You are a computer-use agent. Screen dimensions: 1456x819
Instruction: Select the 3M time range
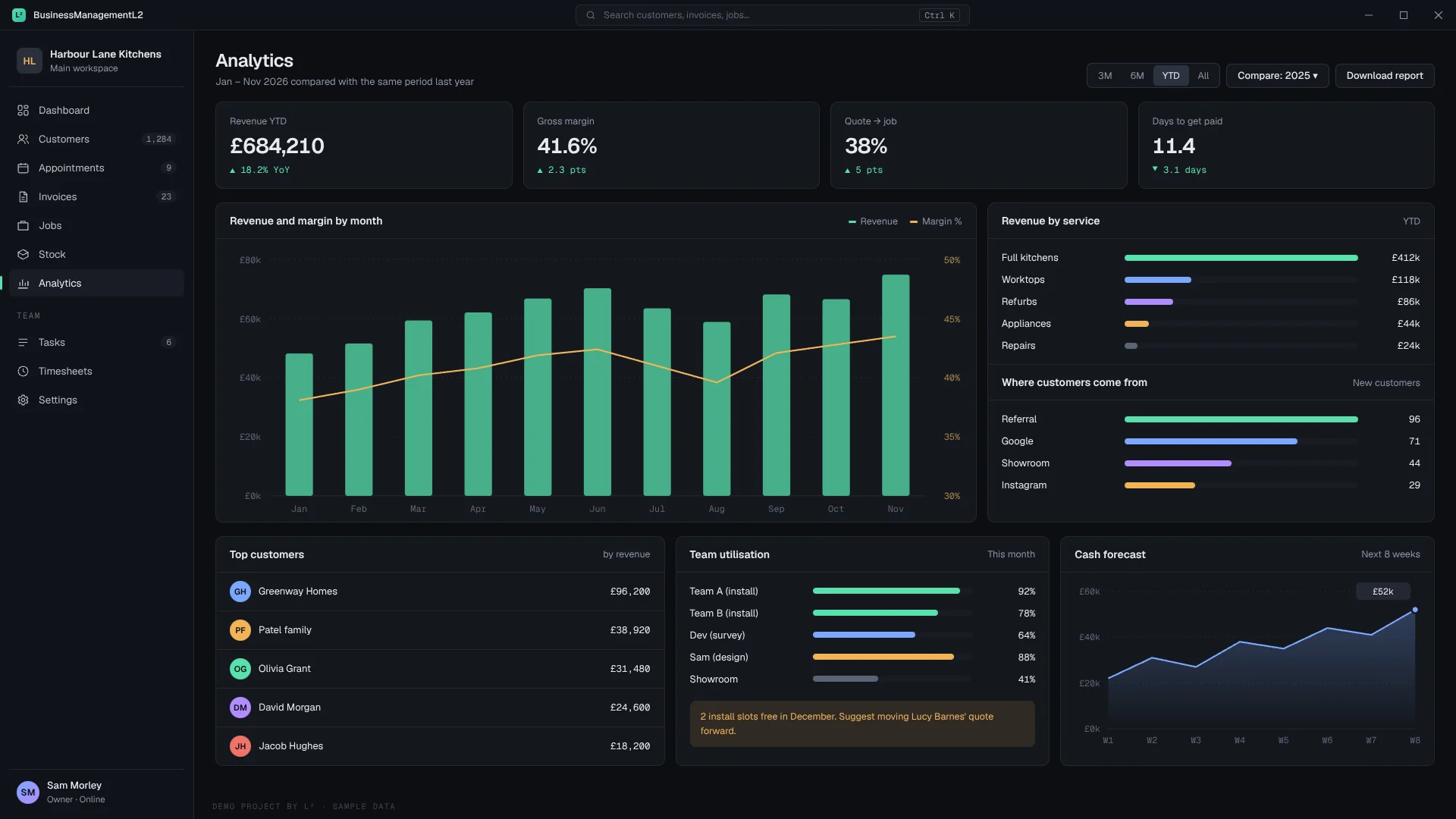1105,76
